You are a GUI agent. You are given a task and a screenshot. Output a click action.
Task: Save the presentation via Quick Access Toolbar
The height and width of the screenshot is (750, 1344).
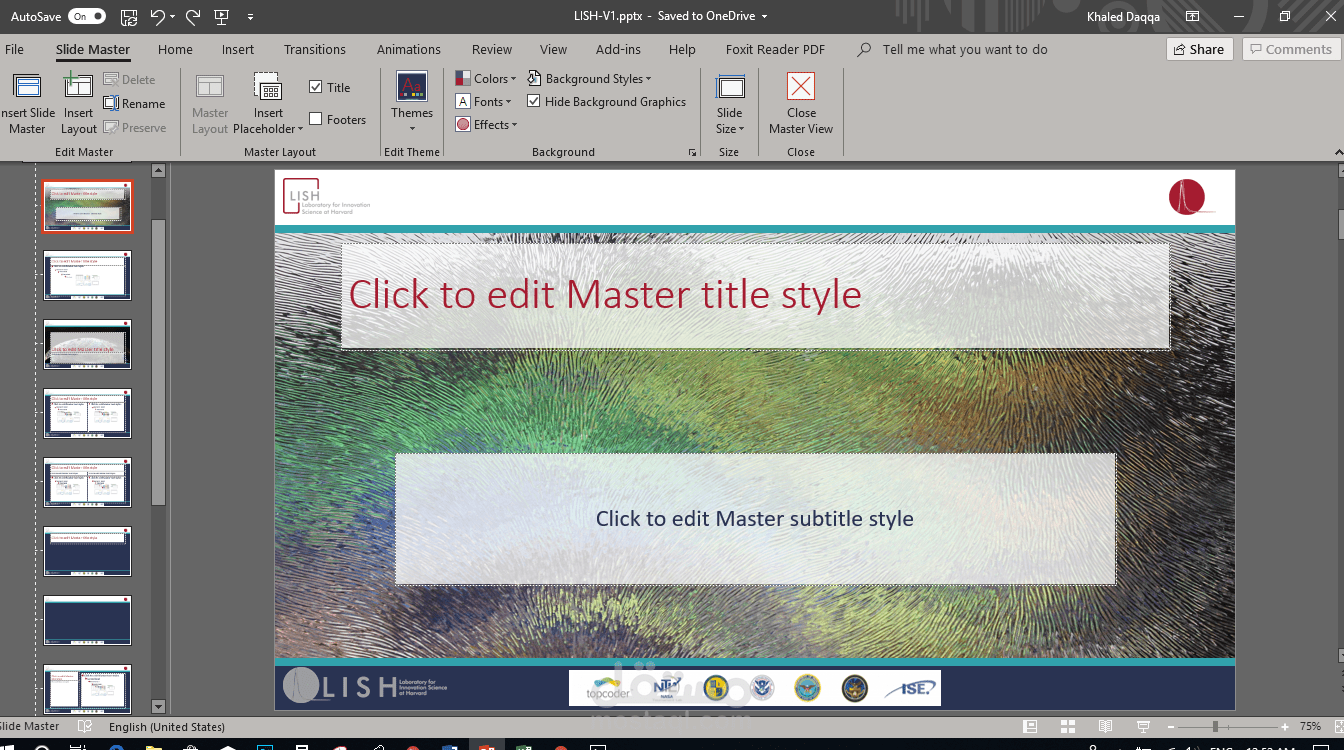click(x=128, y=16)
